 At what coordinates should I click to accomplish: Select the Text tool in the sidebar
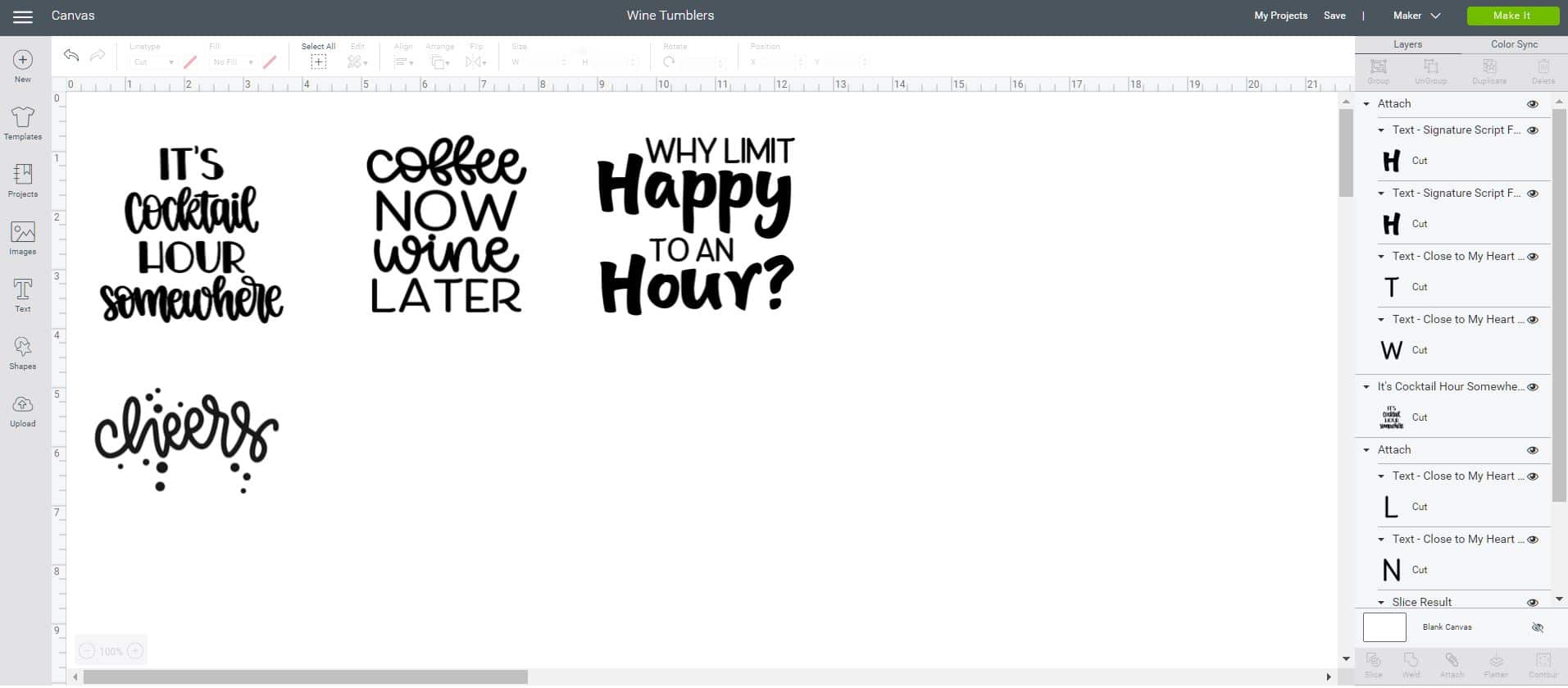[x=23, y=296]
